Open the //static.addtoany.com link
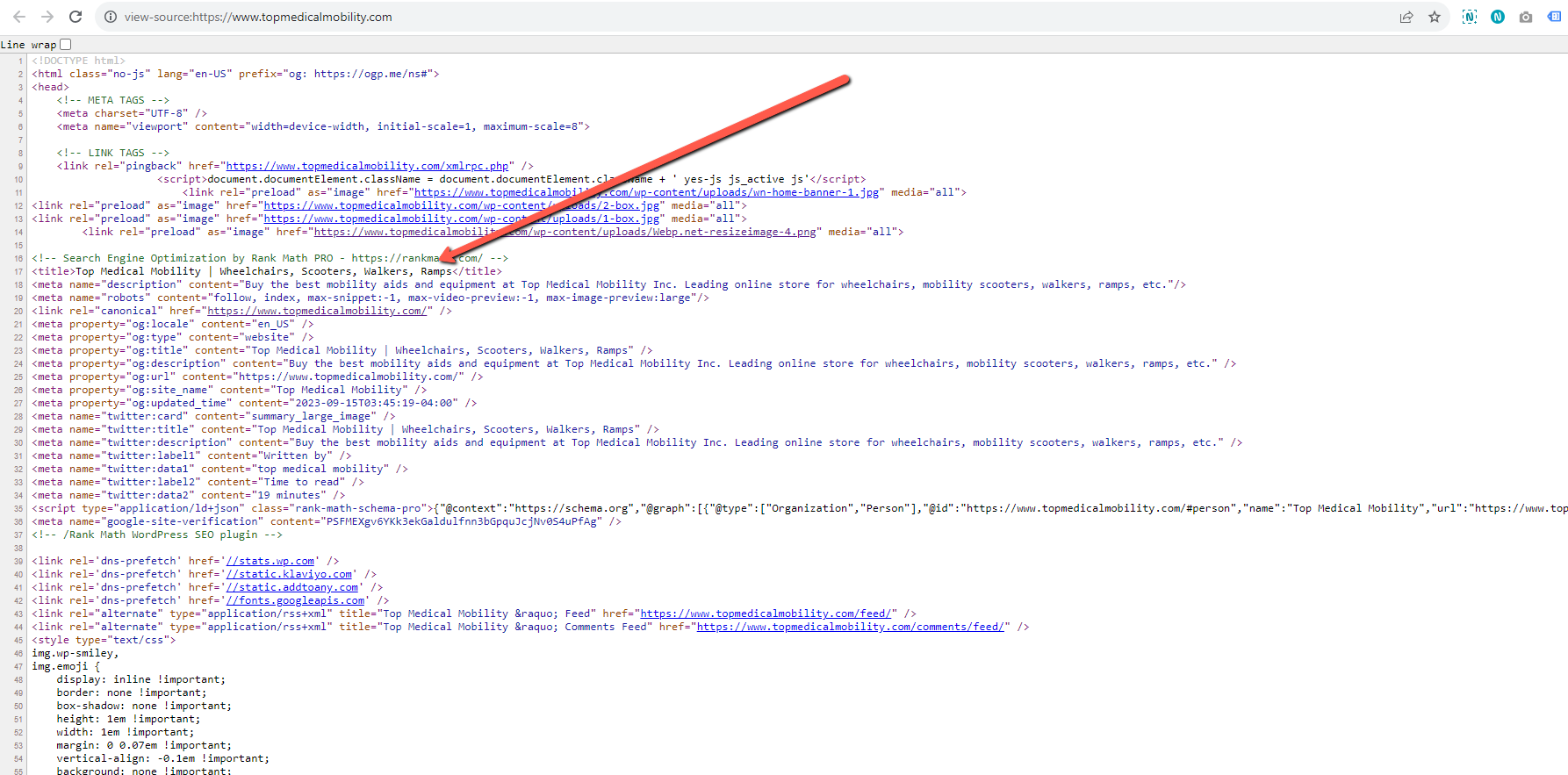The image size is (1568, 775). (x=292, y=587)
